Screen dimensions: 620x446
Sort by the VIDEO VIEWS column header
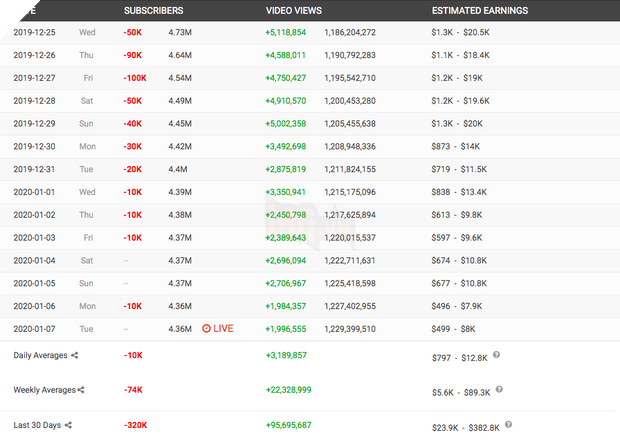(293, 10)
